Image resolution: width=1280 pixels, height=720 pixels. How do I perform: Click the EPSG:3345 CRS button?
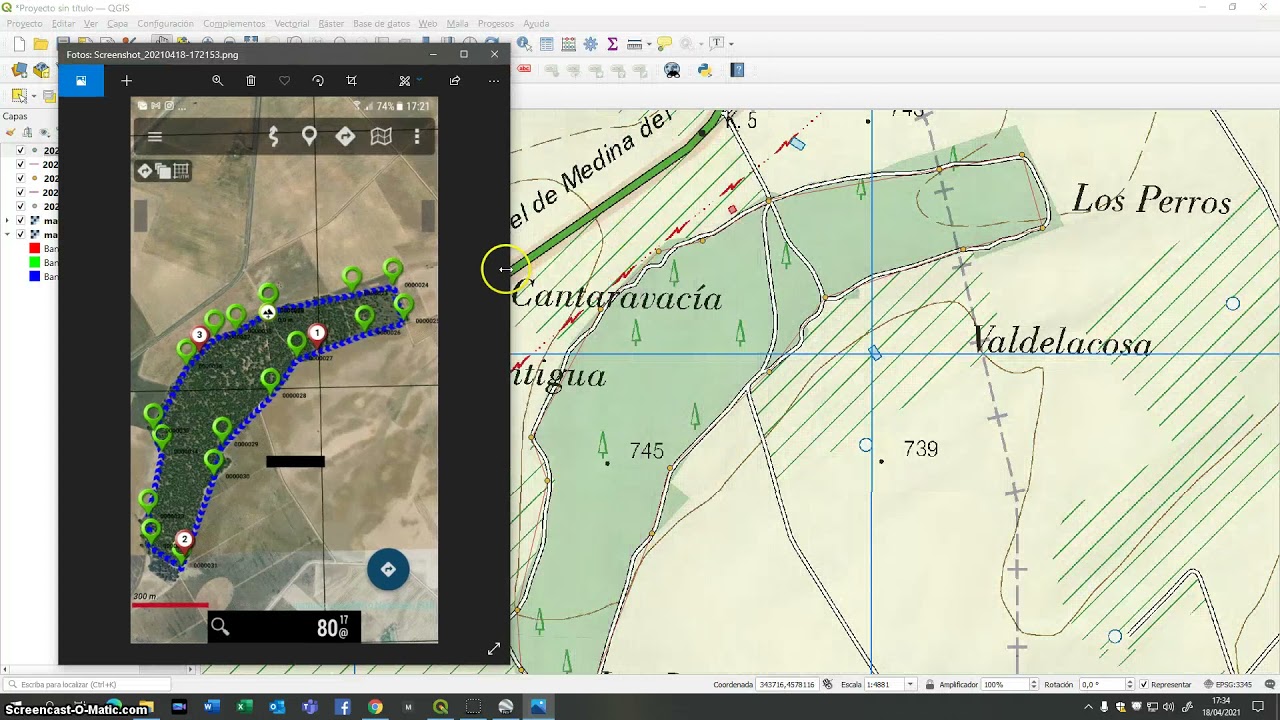click(x=1227, y=685)
